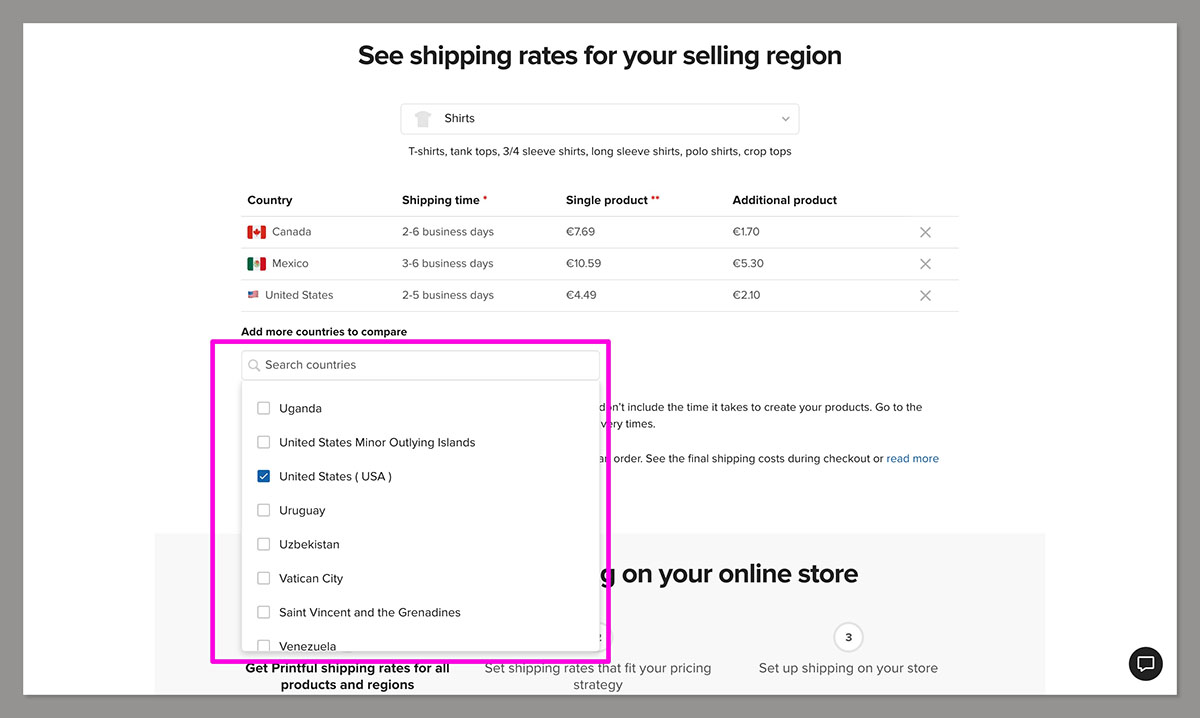Select United States Minor Outlying Islands

(x=263, y=442)
